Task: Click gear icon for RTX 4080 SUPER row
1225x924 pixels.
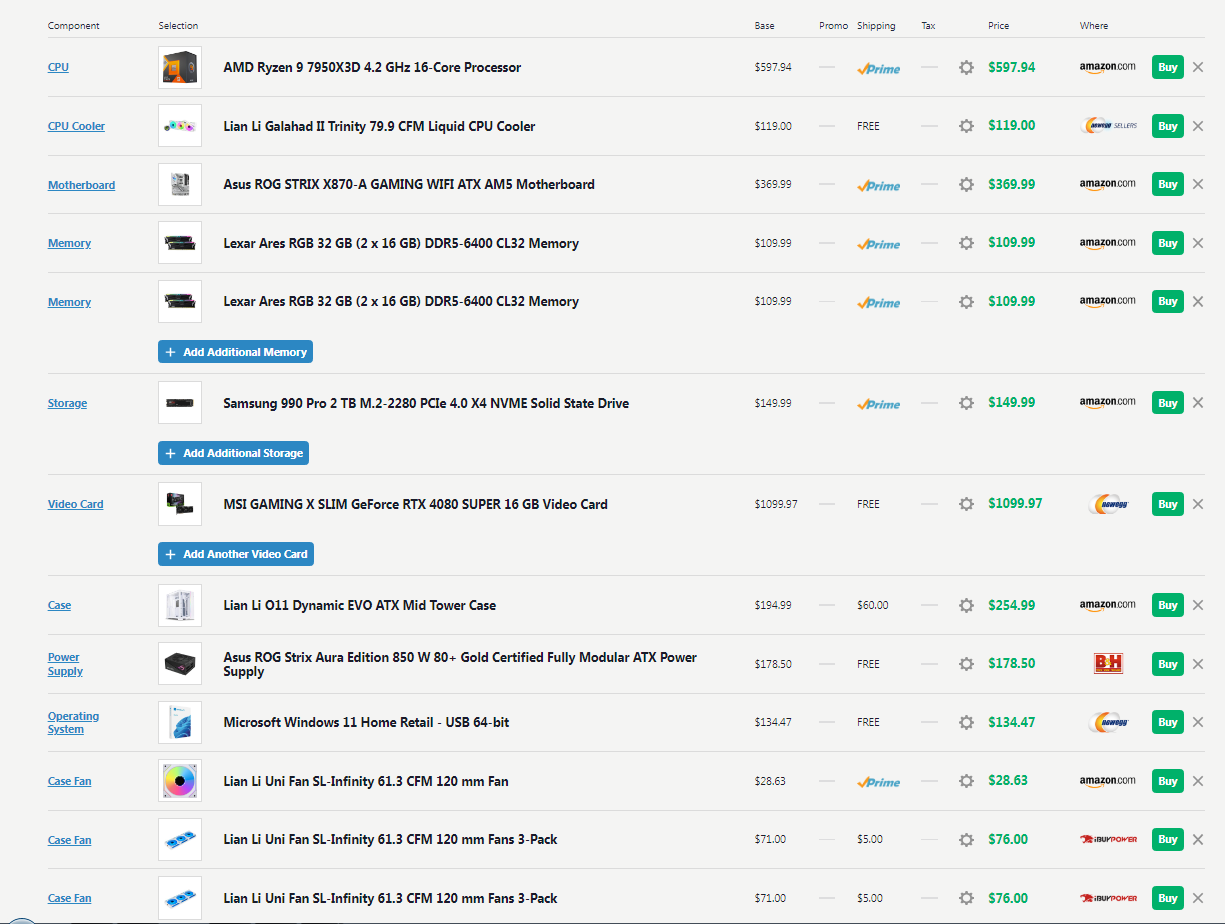Action: tap(966, 504)
